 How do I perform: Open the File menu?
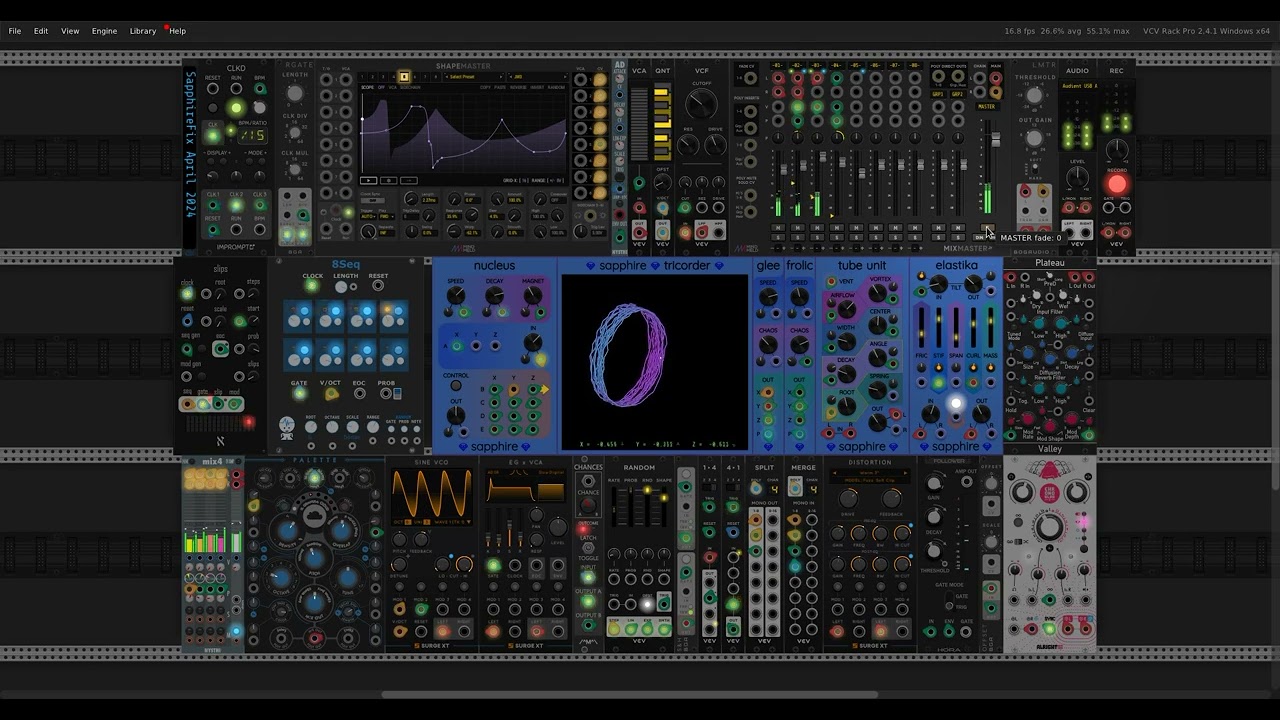point(15,31)
